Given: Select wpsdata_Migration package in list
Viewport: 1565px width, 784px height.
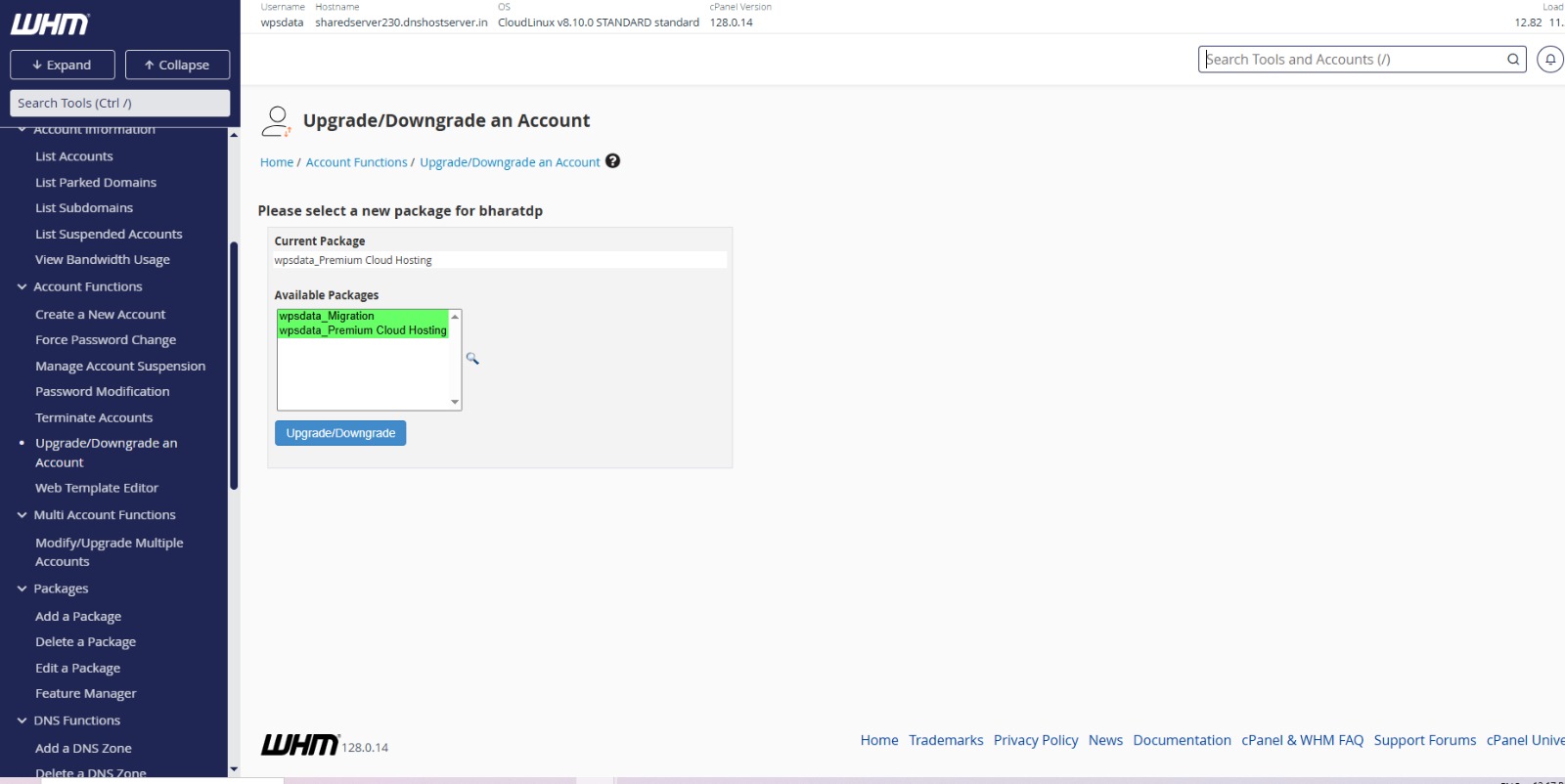Looking at the screenshot, I should point(327,316).
